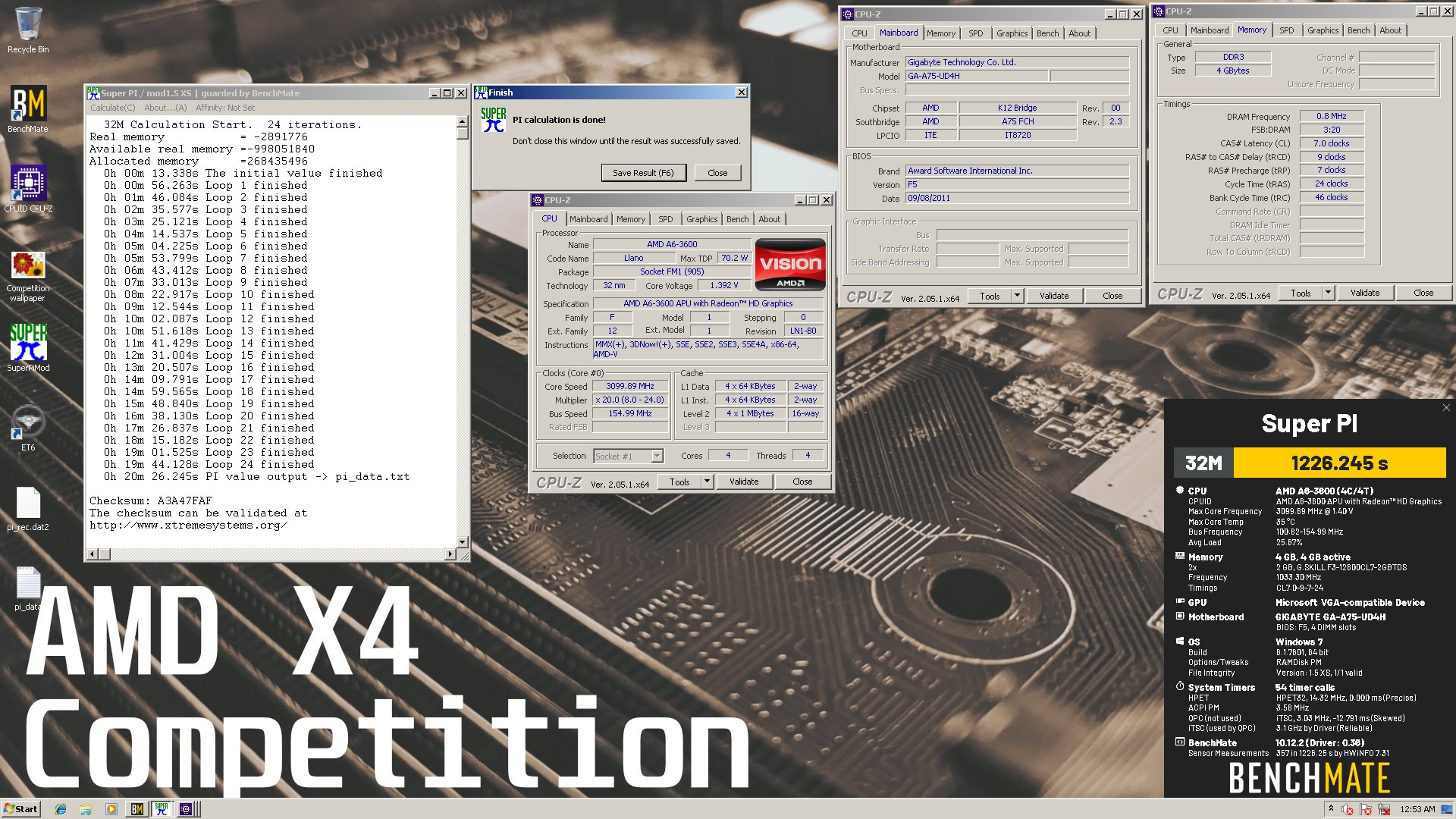Open About tab in the CPU-Z CPU window
The image size is (1456, 819).
pyautogui.click(x=770, y=219)
